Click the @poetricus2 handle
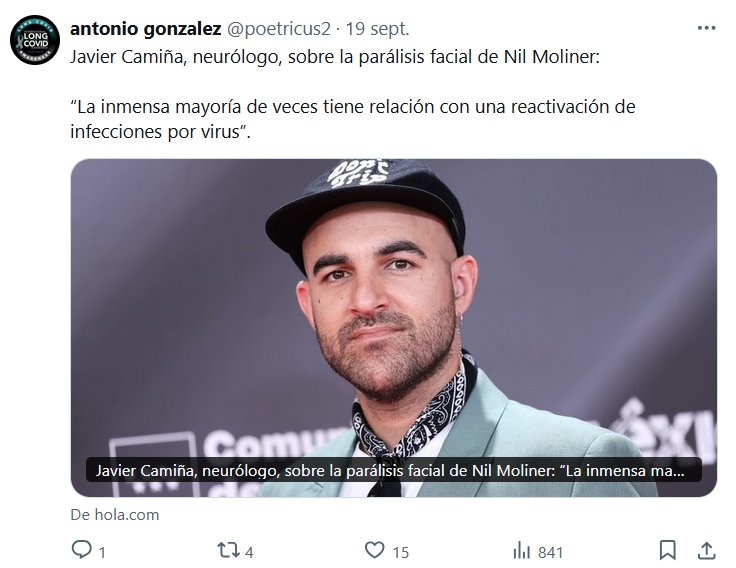 pos(279,29)
